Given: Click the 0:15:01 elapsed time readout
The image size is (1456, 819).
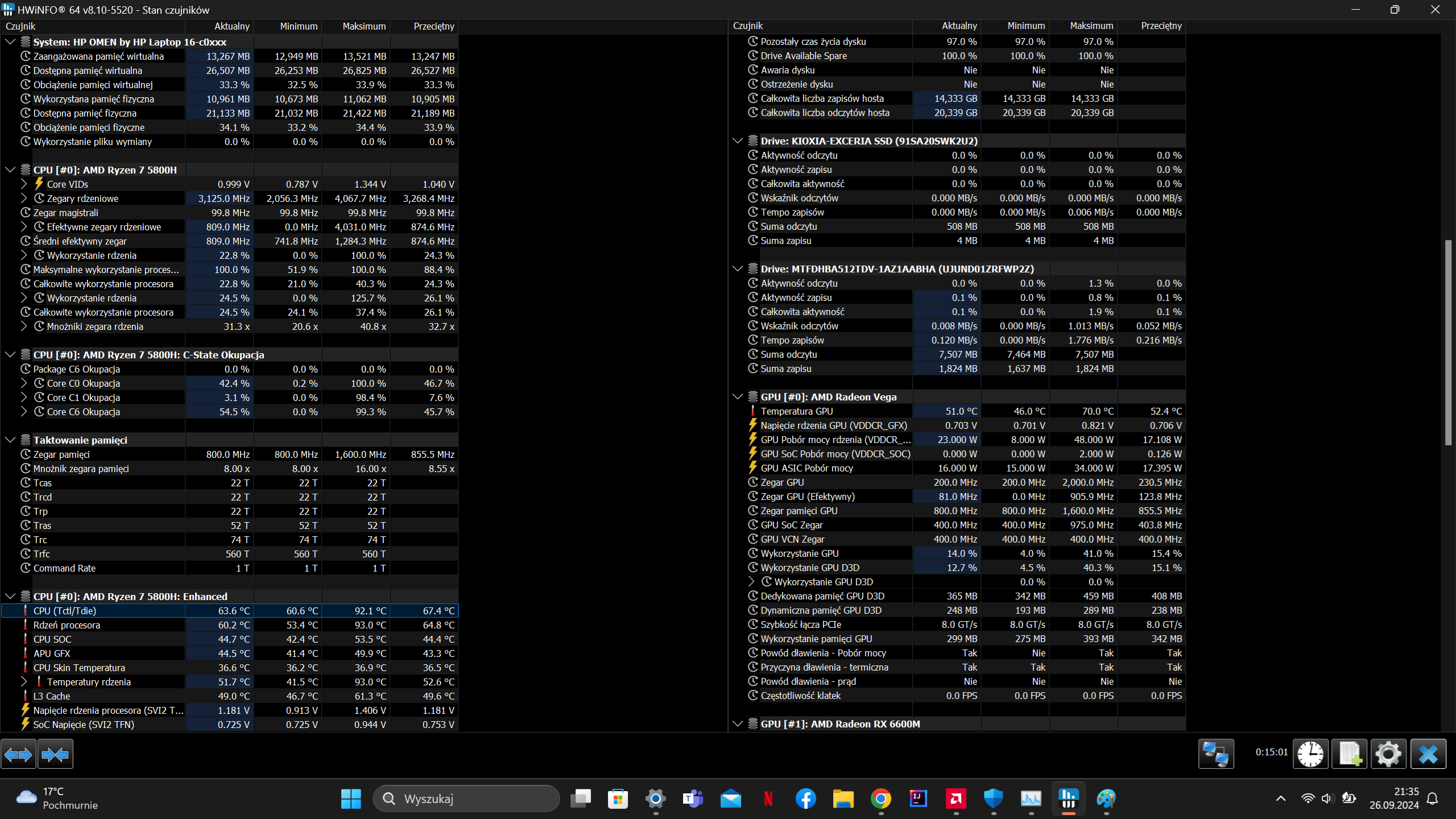Looking at the screenshot, I should [1272, 752].
